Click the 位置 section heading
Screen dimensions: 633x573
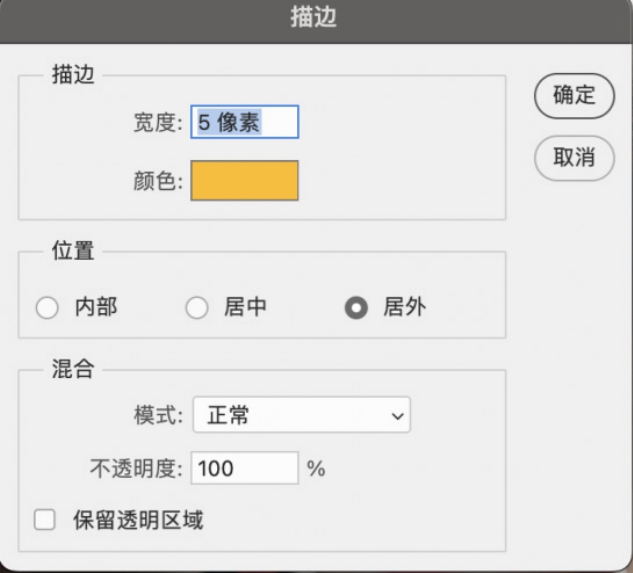[72, 251]
